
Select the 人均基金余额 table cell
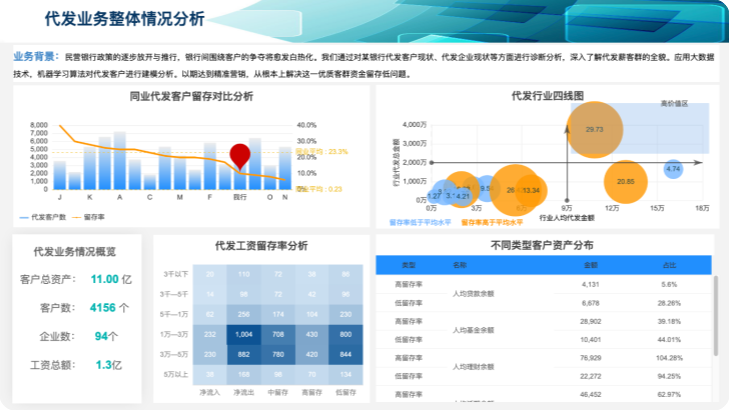473,330
